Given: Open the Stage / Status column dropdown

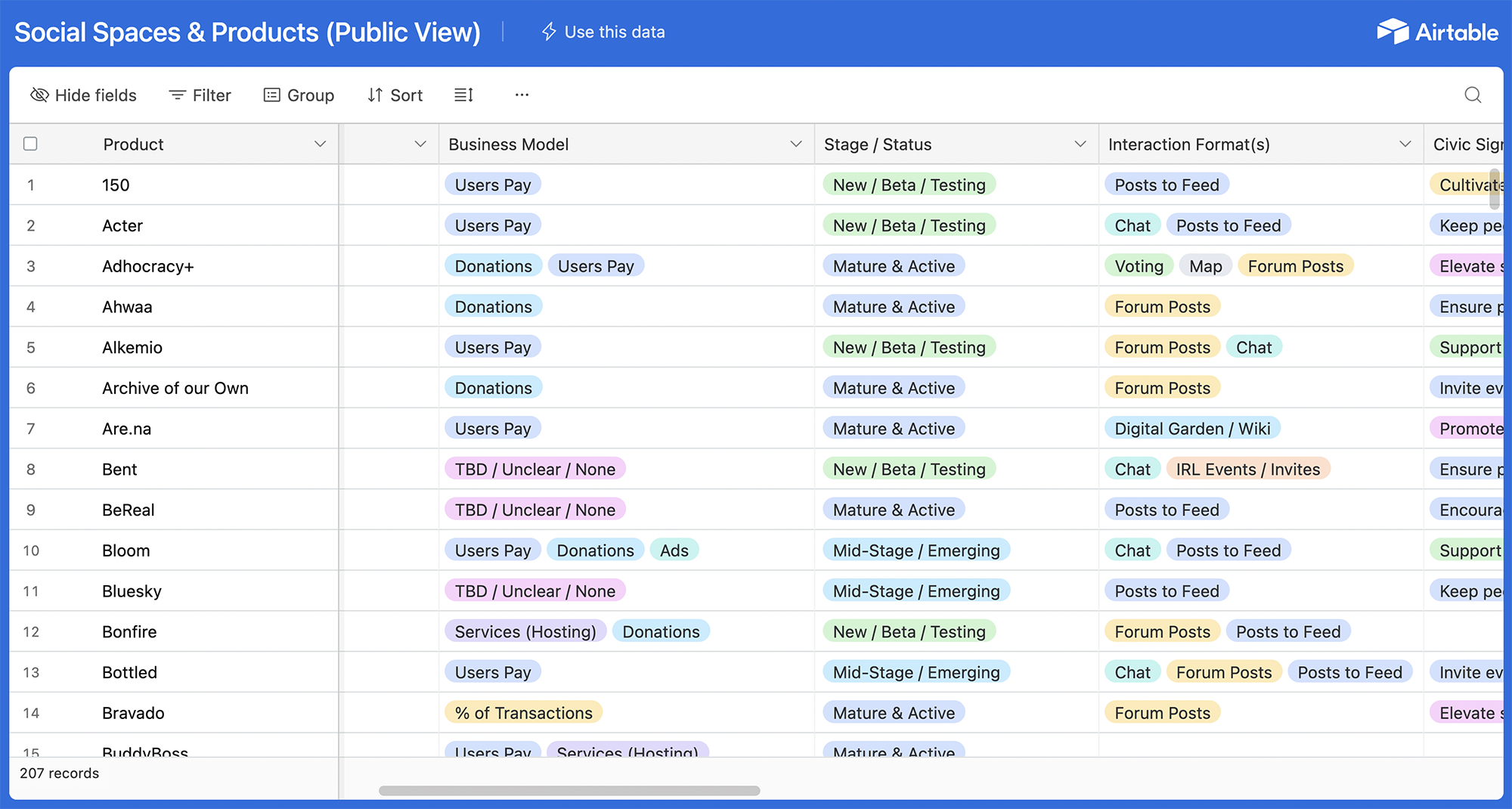Looking at the screenshot, I should click(1080, 144).
